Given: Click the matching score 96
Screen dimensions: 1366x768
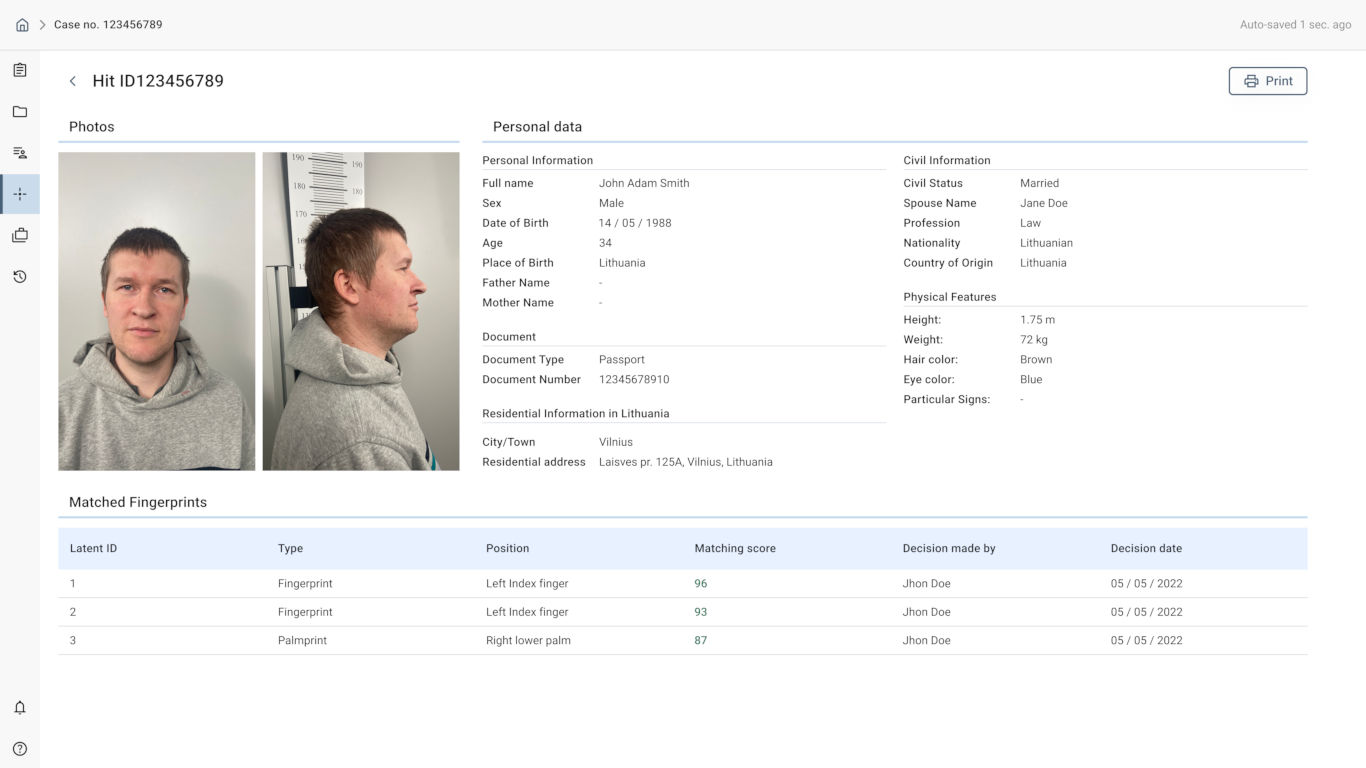Looking at the screenshot, I should pyautogui.click(x=701, y=584).
